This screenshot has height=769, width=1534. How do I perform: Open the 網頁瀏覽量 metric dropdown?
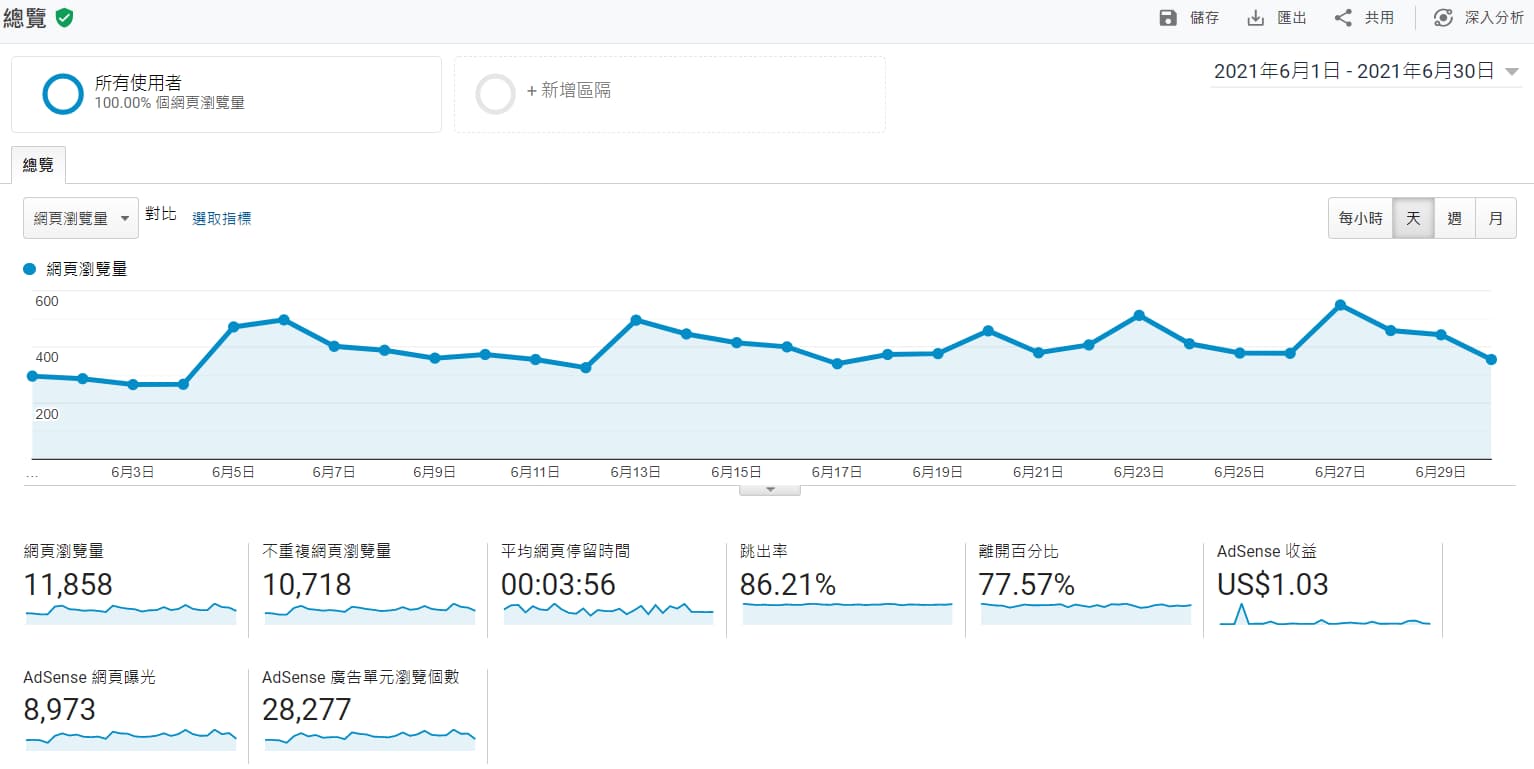81,218
